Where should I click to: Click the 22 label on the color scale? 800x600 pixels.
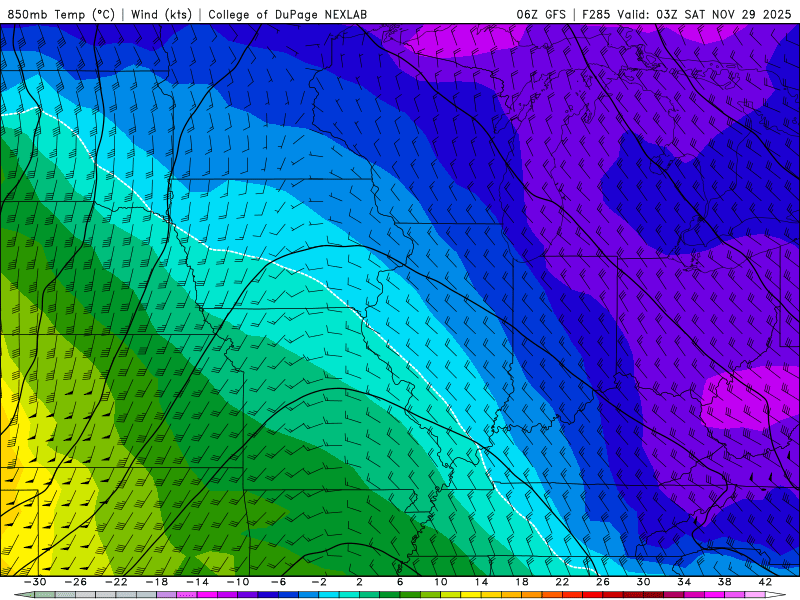pos(562,582)
